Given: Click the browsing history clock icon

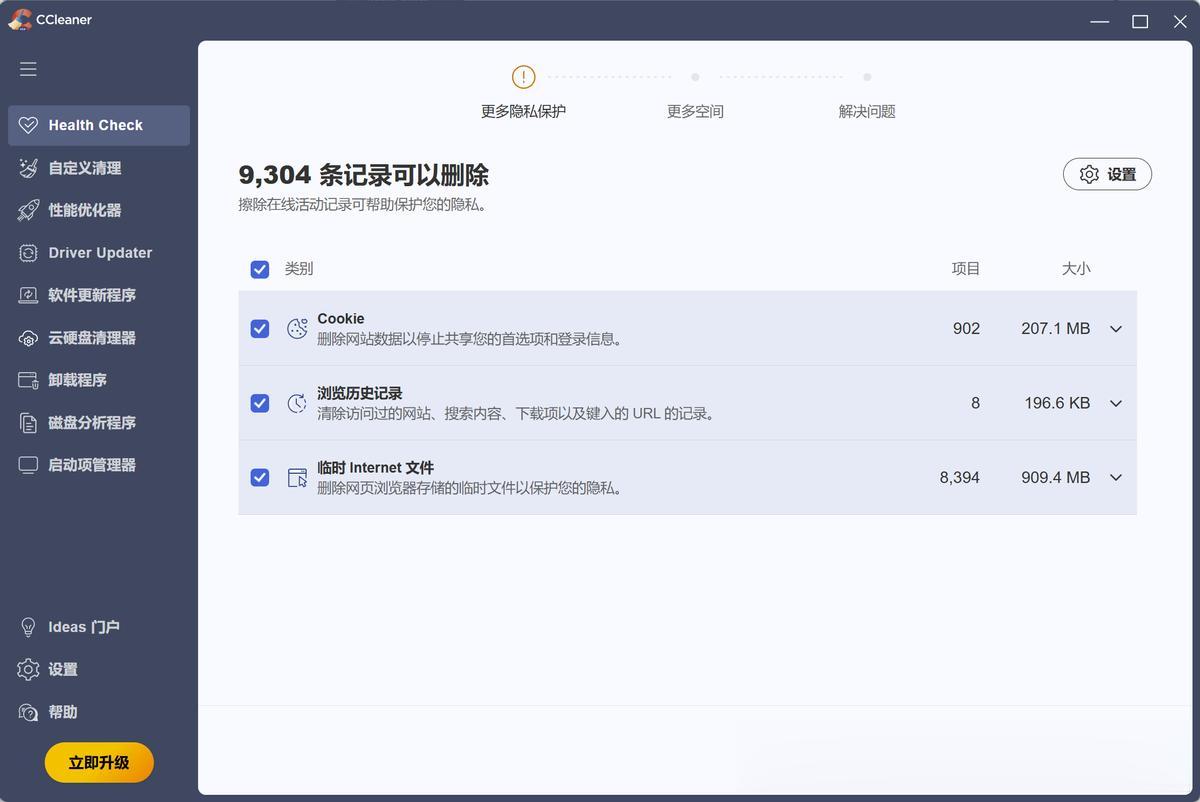Looking at the screenshot, I should [297, 403].
